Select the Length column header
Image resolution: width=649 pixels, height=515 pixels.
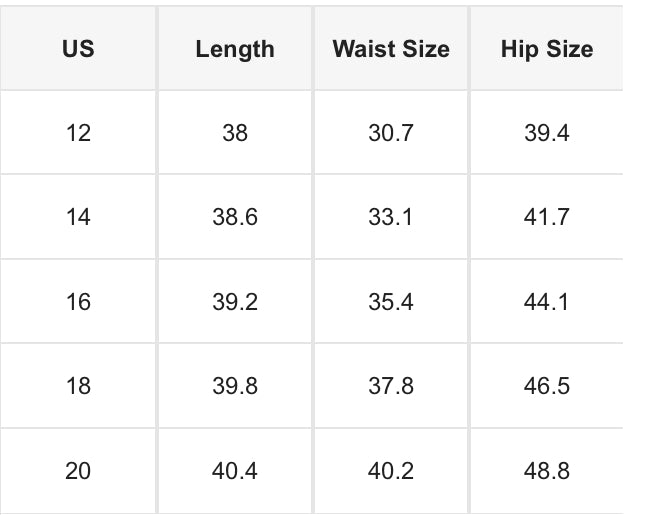click(235, 49)
